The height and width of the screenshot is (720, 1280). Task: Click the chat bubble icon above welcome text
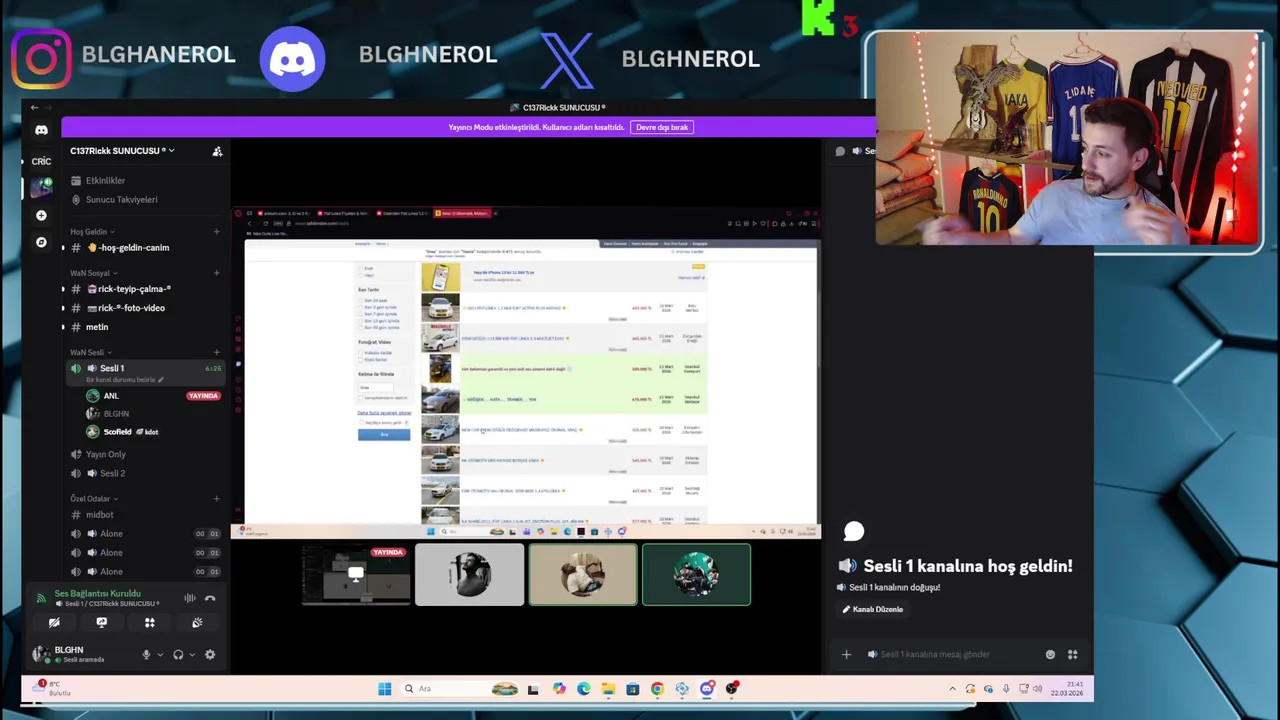[853, 532]
